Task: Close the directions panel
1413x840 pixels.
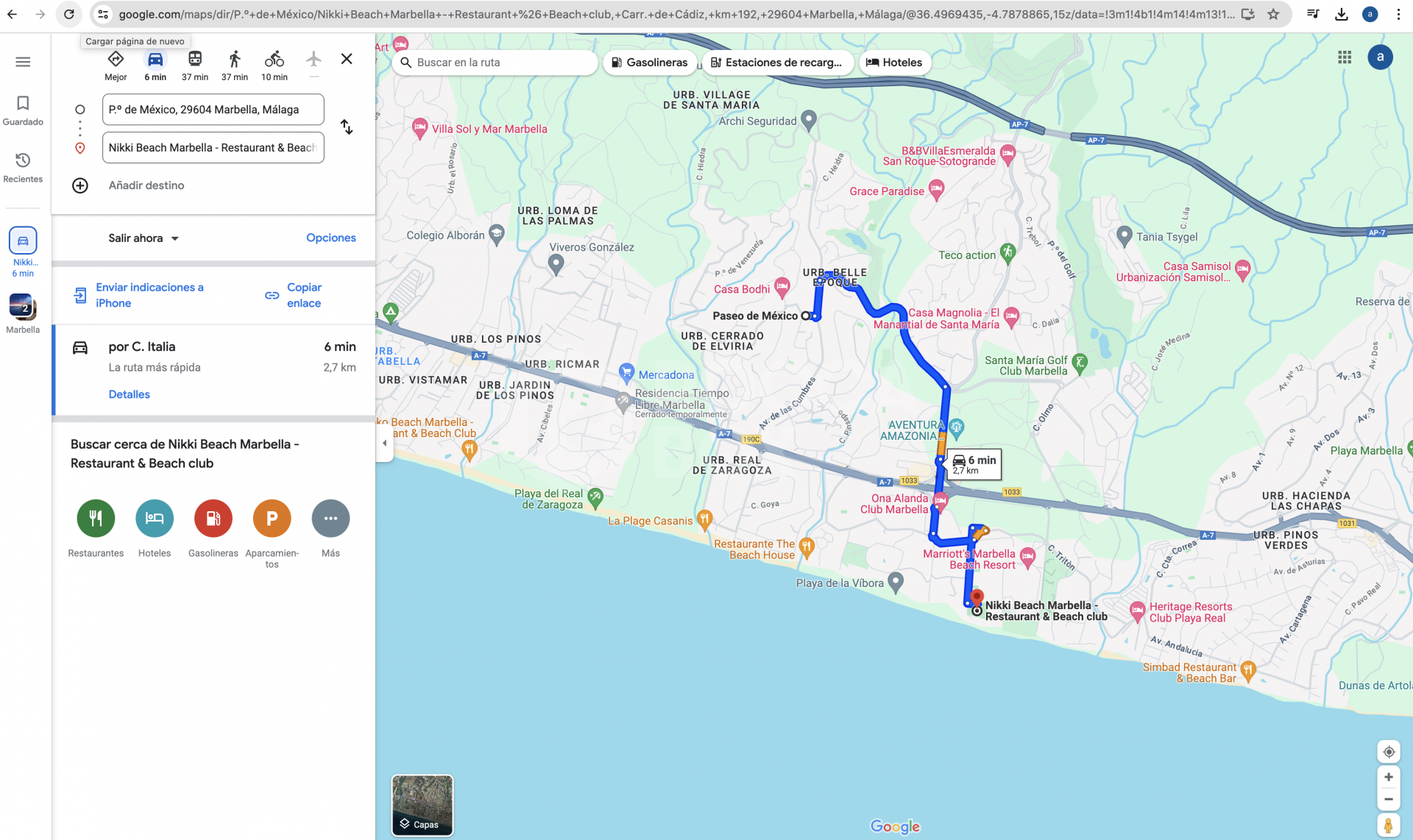Action: pyautogui.click(x=347, y=59)
